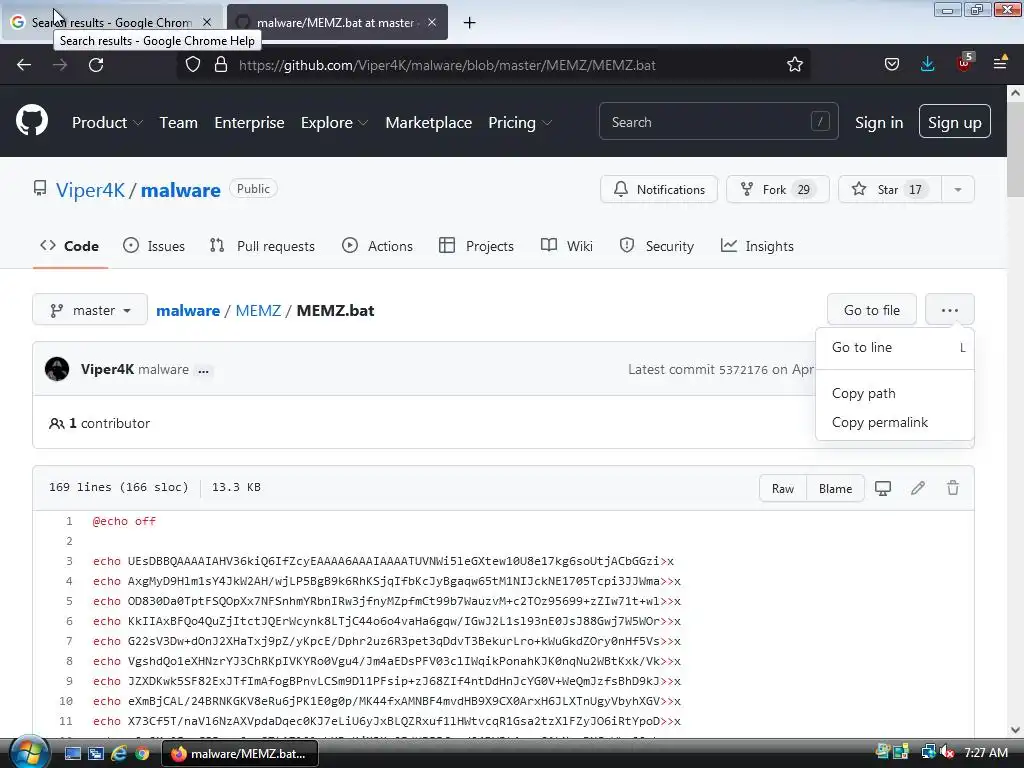This screenshot has width=1024, height=768.
Task: Open malware root in the breadcrumb
Action: pos(188,310)
